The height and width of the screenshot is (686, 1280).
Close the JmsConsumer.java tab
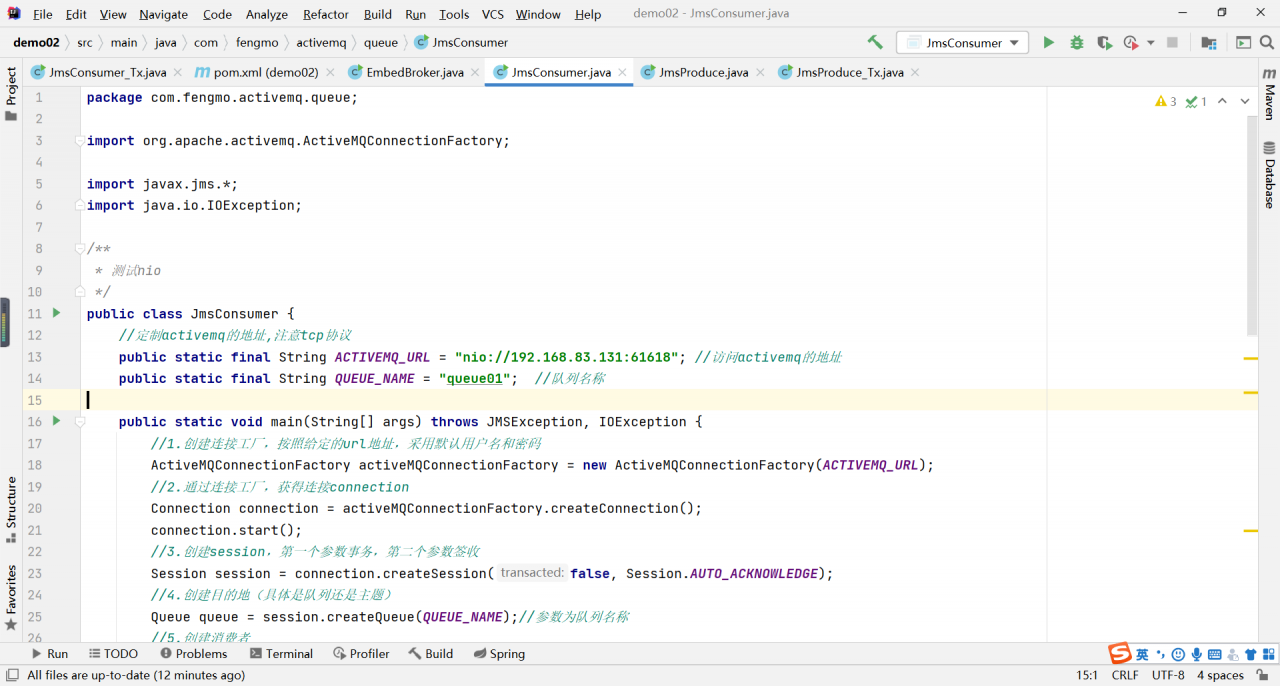(x=622, y=72)
